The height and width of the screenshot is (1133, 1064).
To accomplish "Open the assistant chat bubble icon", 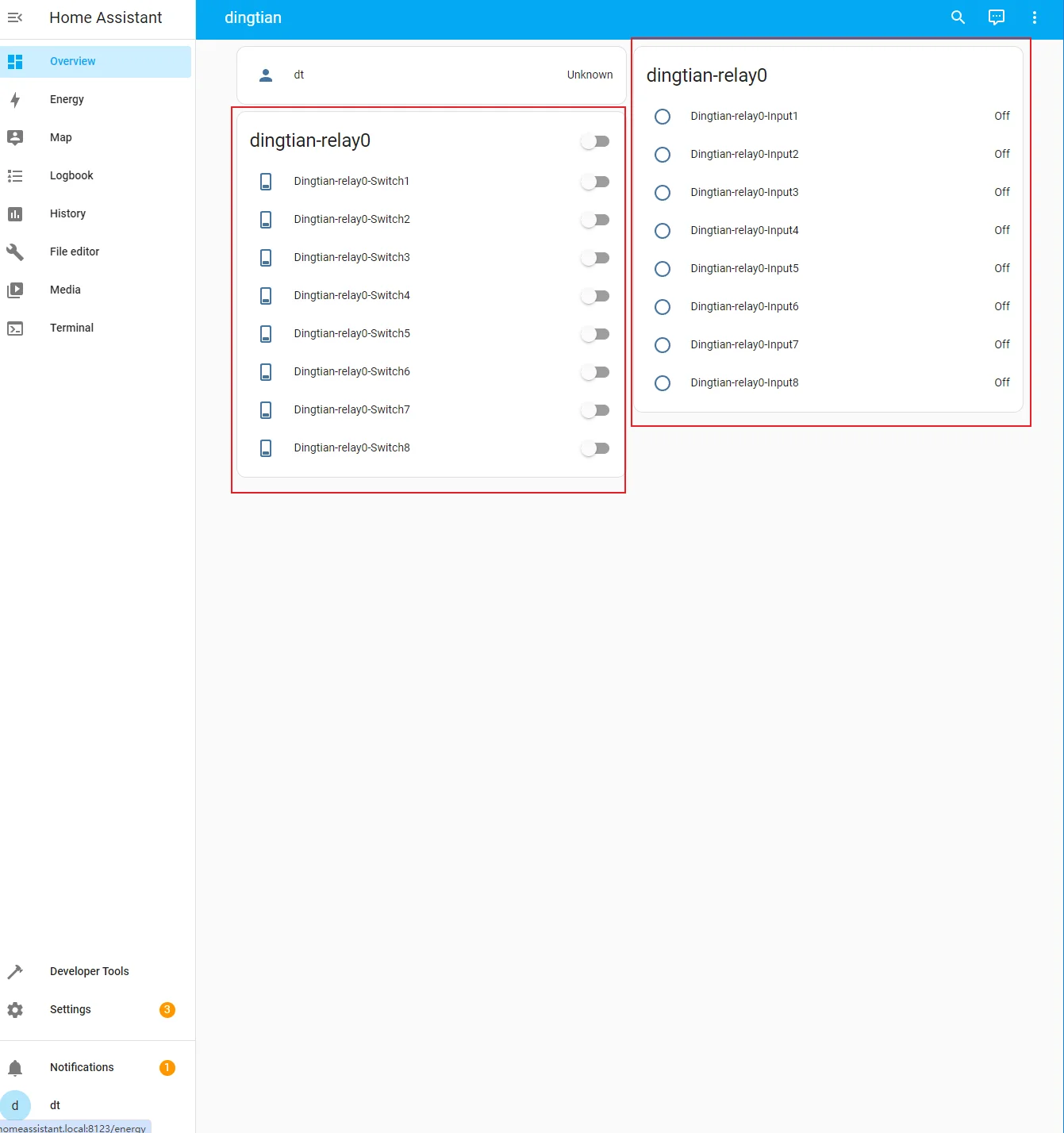I will coord(996,17).
